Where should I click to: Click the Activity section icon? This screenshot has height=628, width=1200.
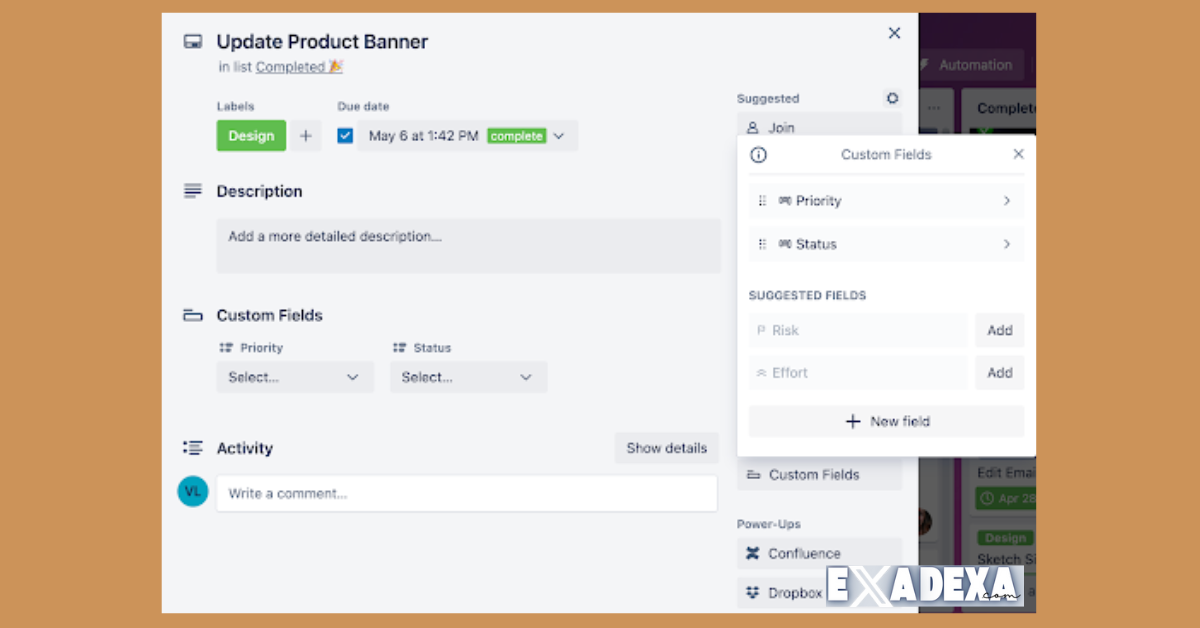(192, 448)
